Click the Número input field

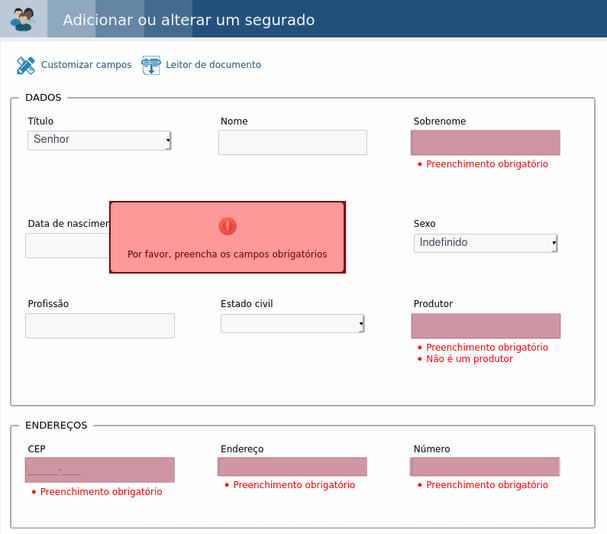(x=485, y=467)
